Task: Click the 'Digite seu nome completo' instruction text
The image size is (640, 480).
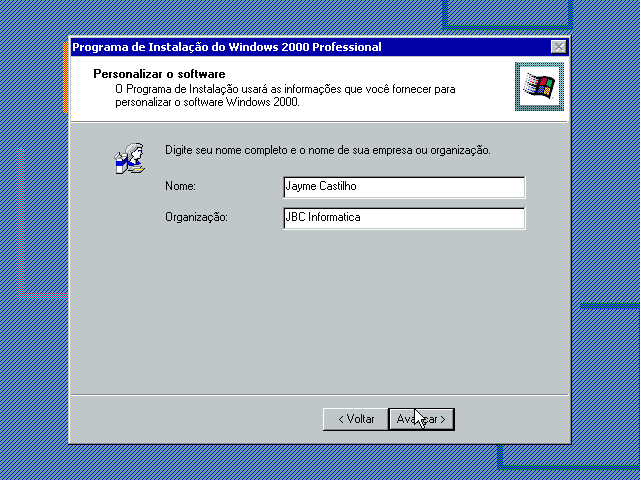Action: click(x=327, y=151)
